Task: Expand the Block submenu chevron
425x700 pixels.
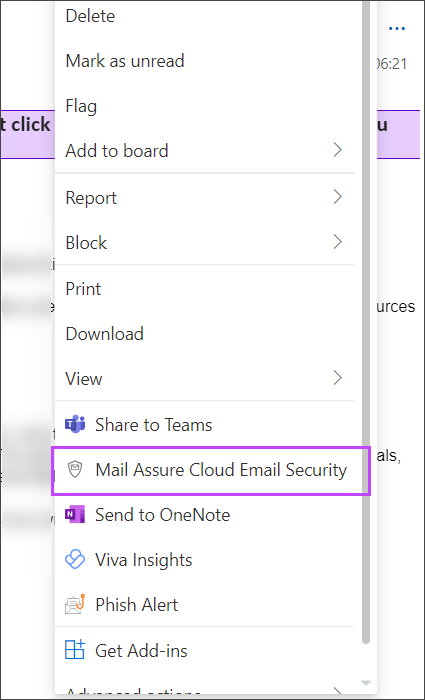Action: click(338, 242)
